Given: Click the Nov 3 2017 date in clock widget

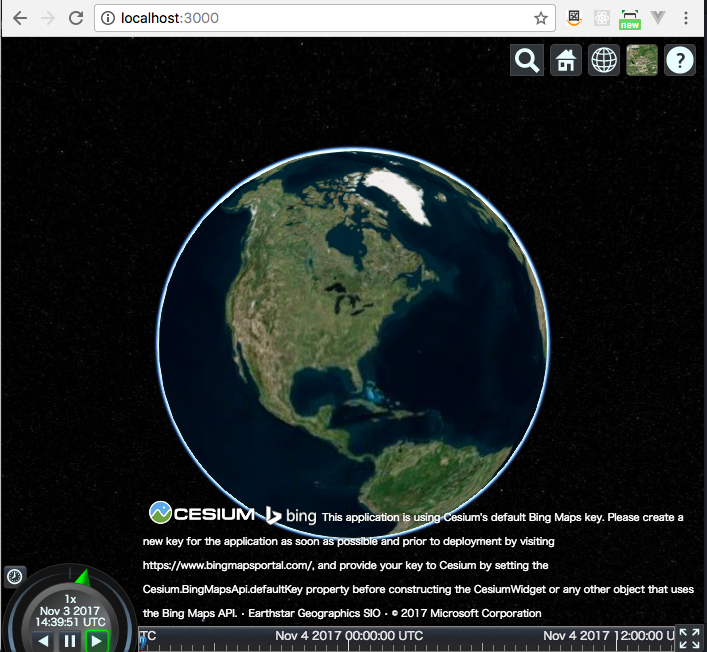Looking at the screenshot, I should (70, 611).
